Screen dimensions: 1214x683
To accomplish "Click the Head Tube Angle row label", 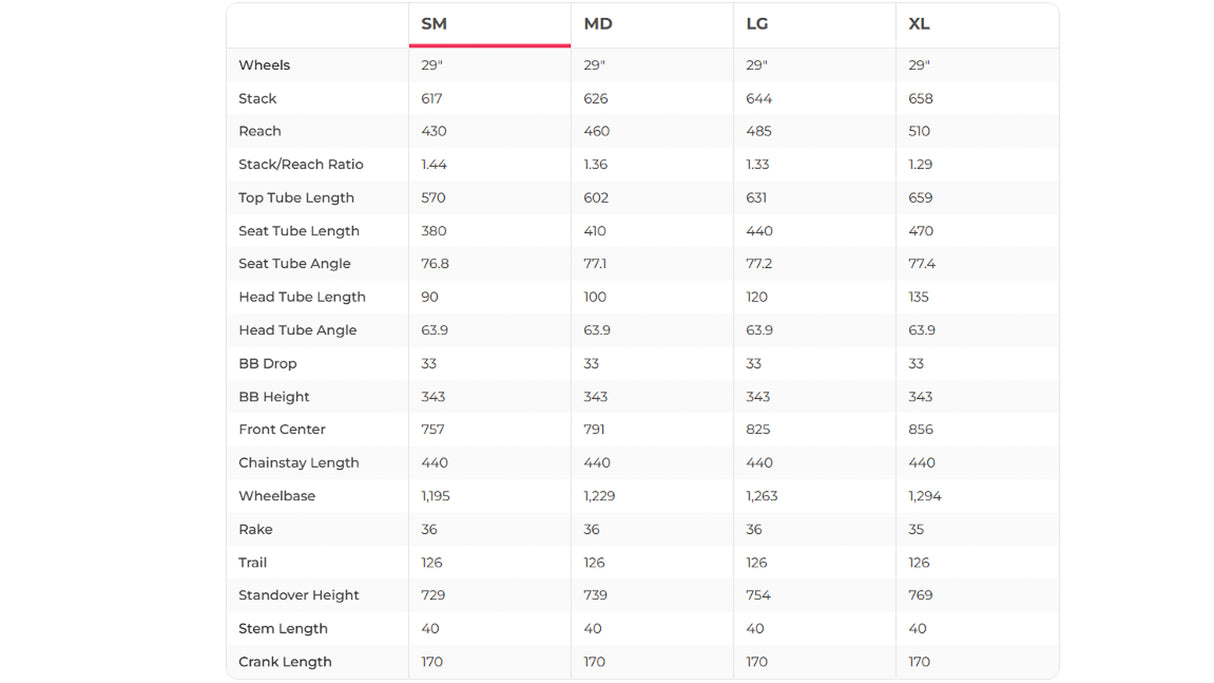I will click(297, 330).
